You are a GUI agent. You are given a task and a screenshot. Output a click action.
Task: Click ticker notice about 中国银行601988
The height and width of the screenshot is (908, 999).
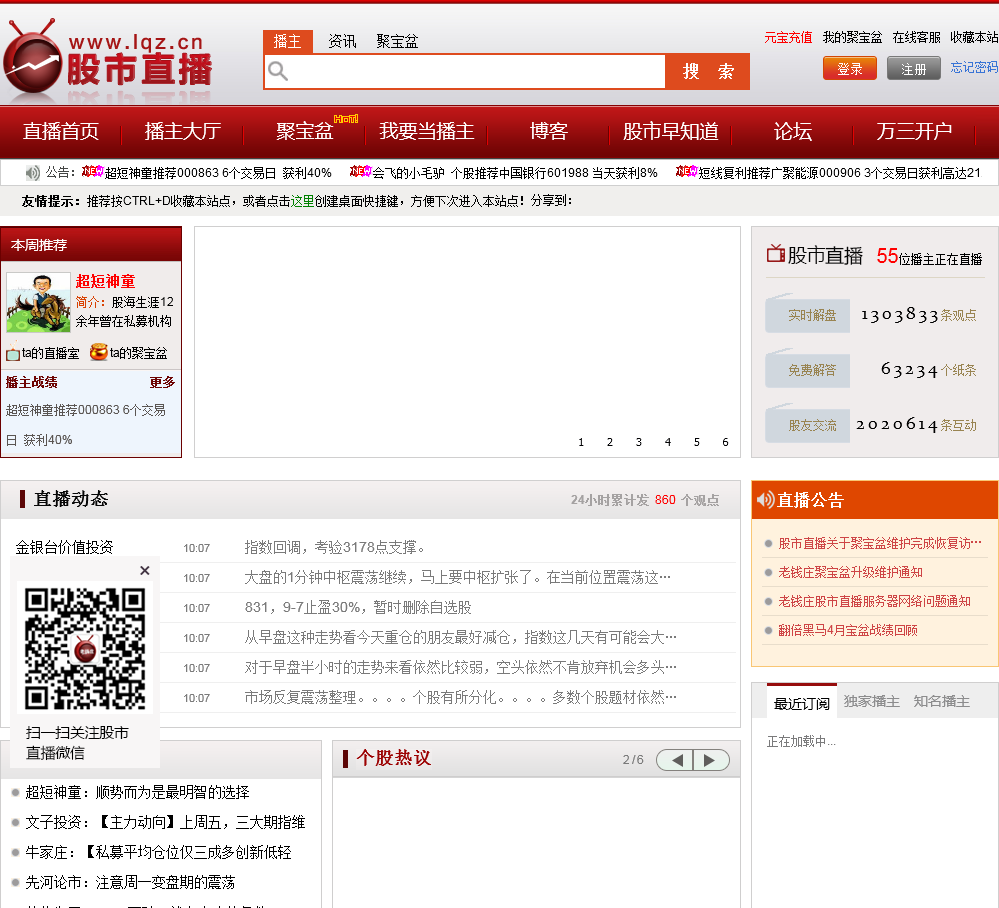click(x=514, y=173)
